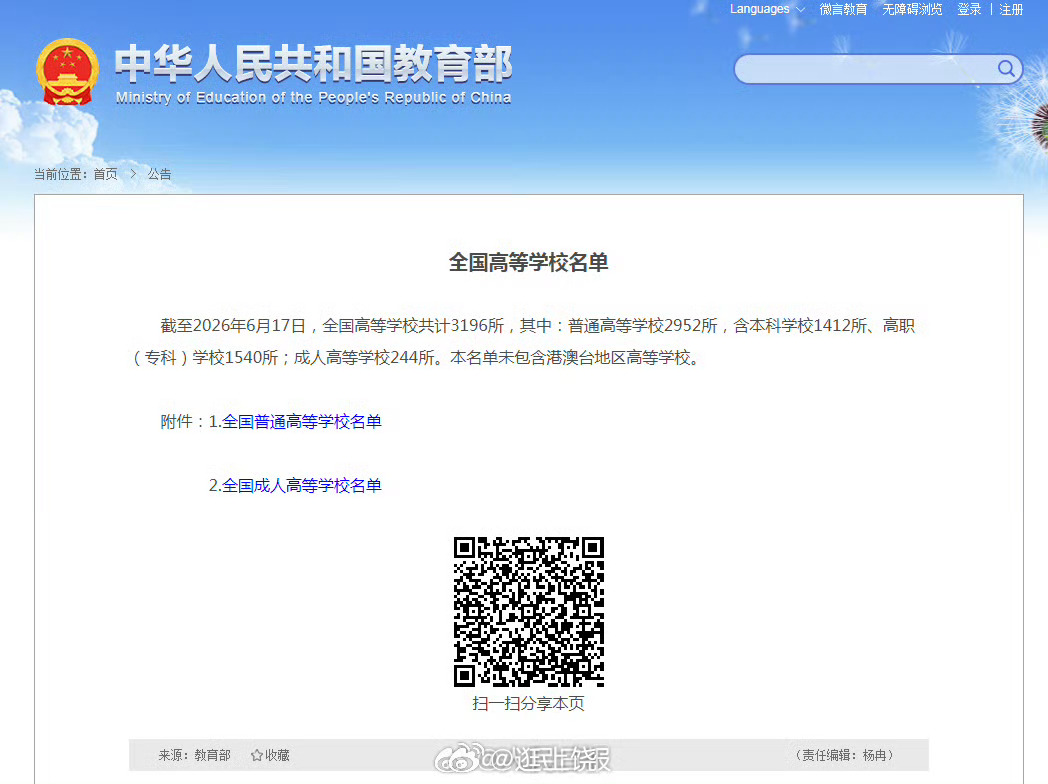1048x784 pixels.
Task: Click the page title 全国高等学校名单
Action: click(529, 263)
